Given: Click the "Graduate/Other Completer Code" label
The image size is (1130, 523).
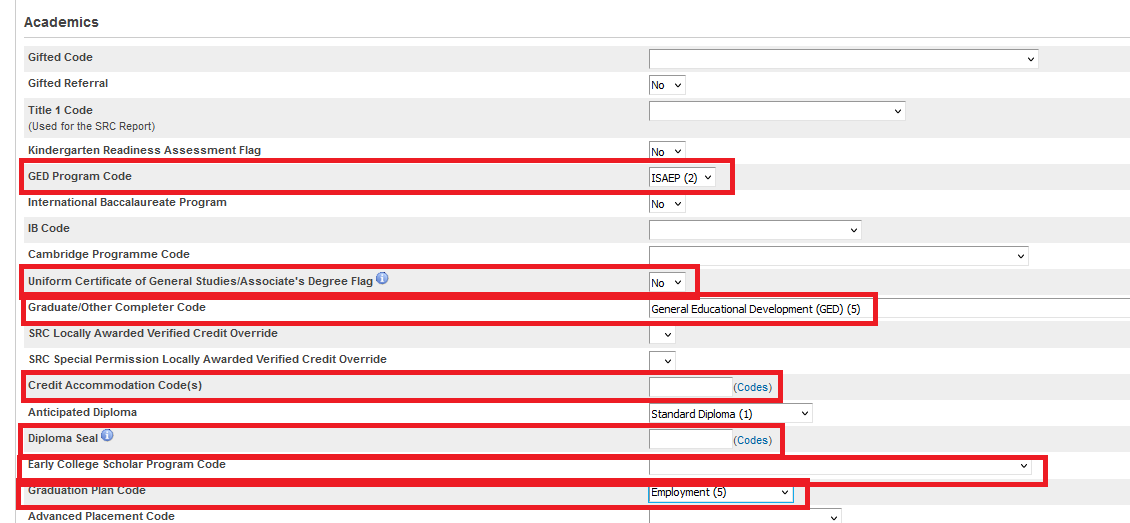Looking at the screenshot, I should [117, 307].
